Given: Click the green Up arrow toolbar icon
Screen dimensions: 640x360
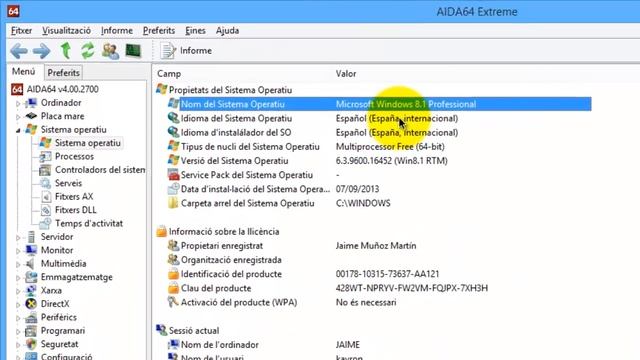Looking at the screenshot, I should (66, 51).
